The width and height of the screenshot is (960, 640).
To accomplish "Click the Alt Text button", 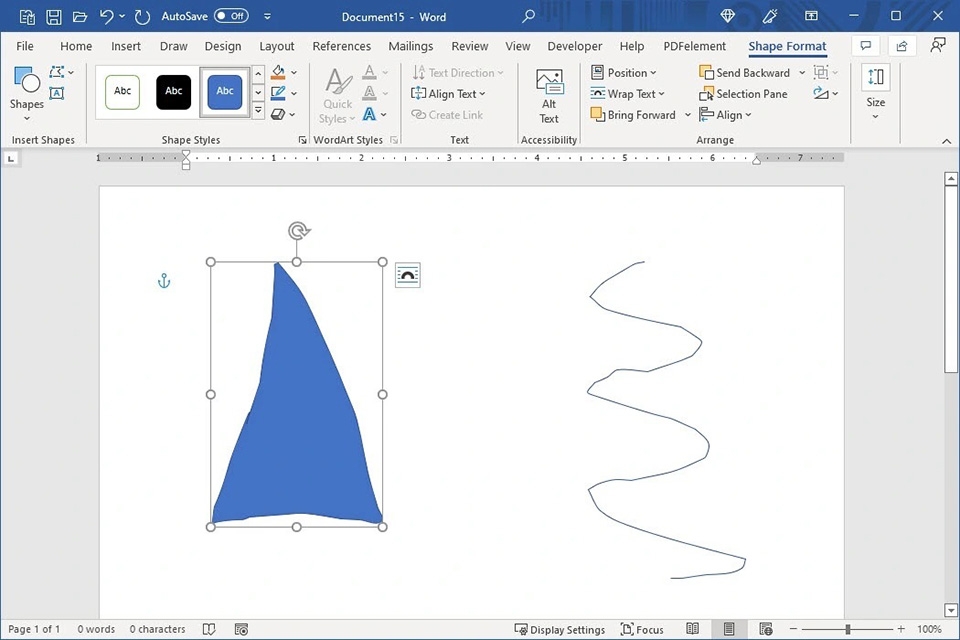I will (x=549, y=95).
